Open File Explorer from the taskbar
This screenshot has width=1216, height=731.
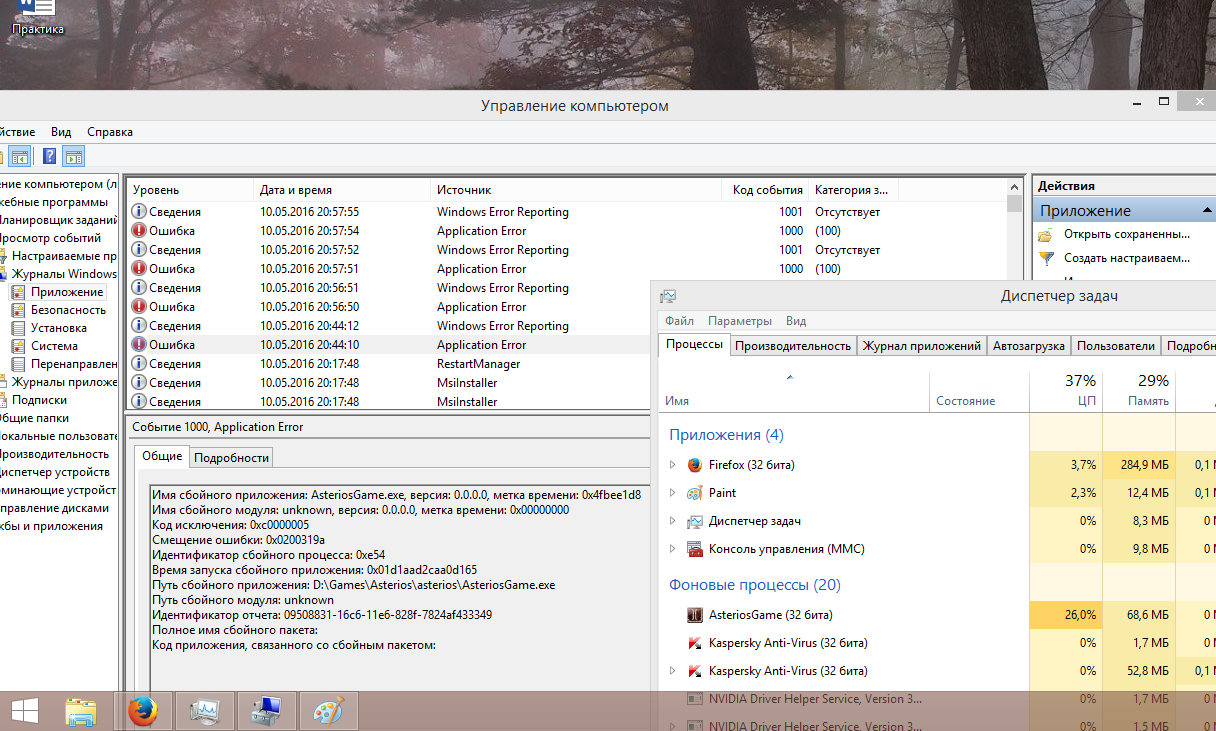(x=81, y=711)
